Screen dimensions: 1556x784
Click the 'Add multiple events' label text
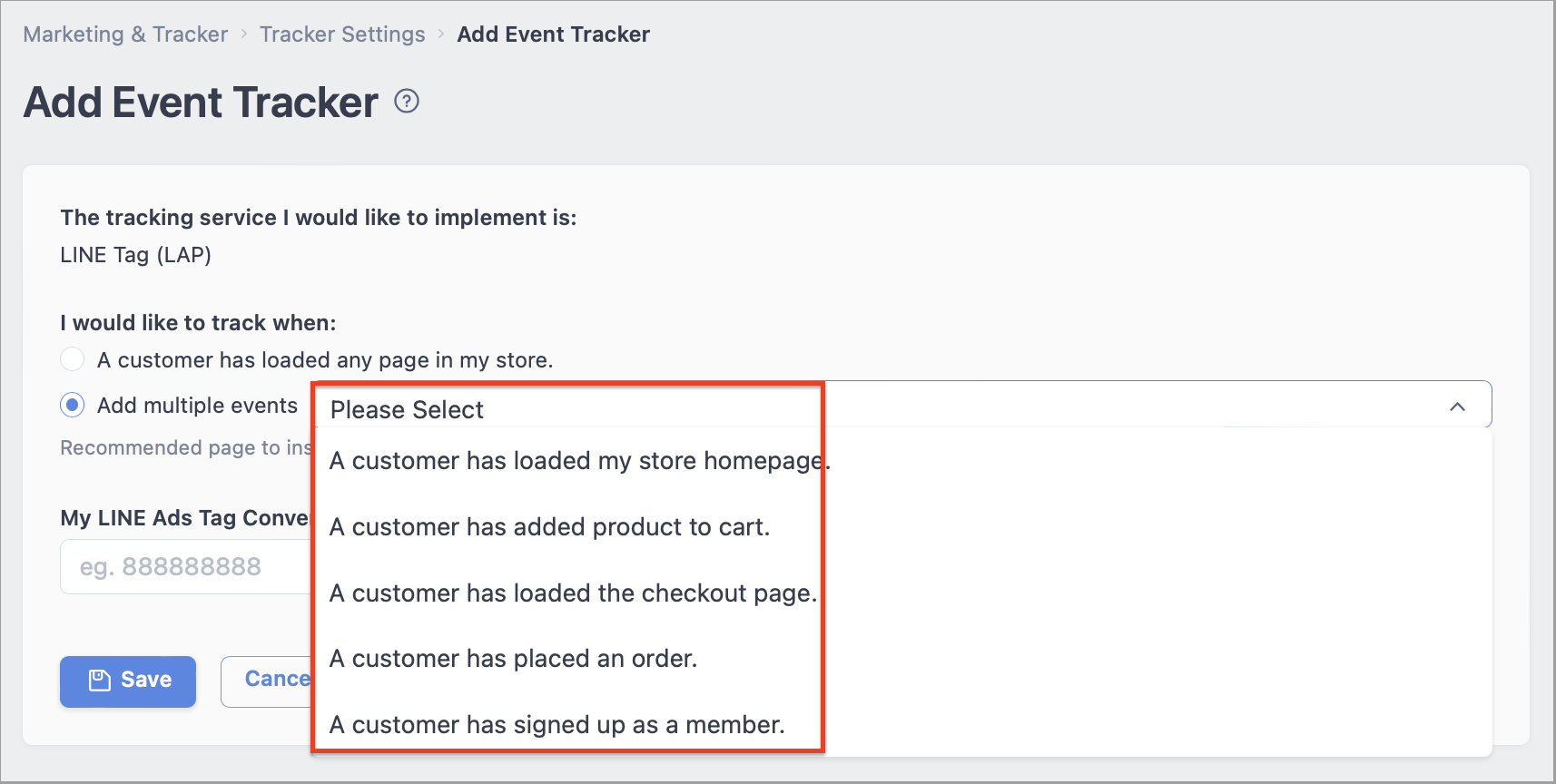[197, 406]
